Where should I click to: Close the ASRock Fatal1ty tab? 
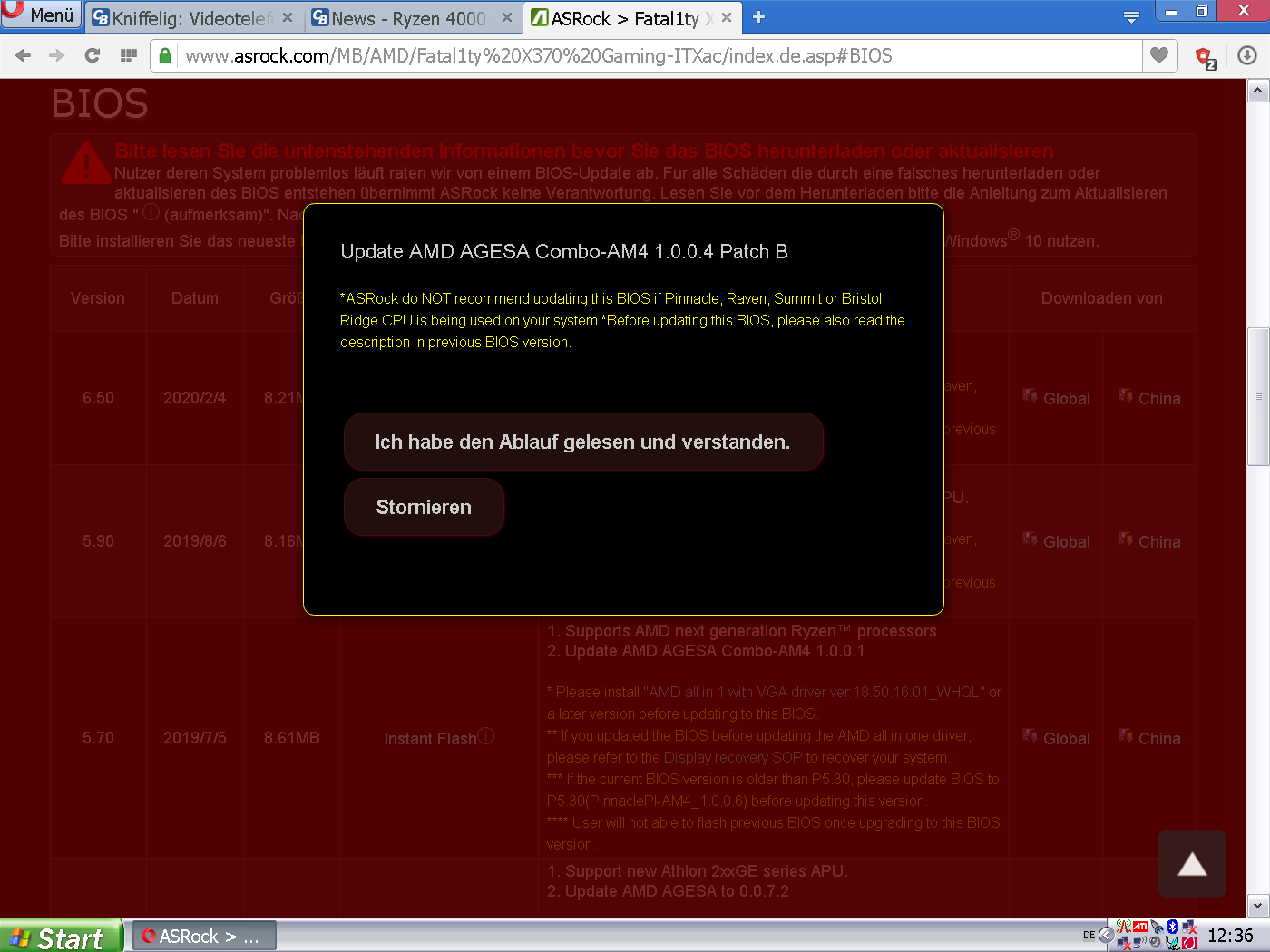727,17
